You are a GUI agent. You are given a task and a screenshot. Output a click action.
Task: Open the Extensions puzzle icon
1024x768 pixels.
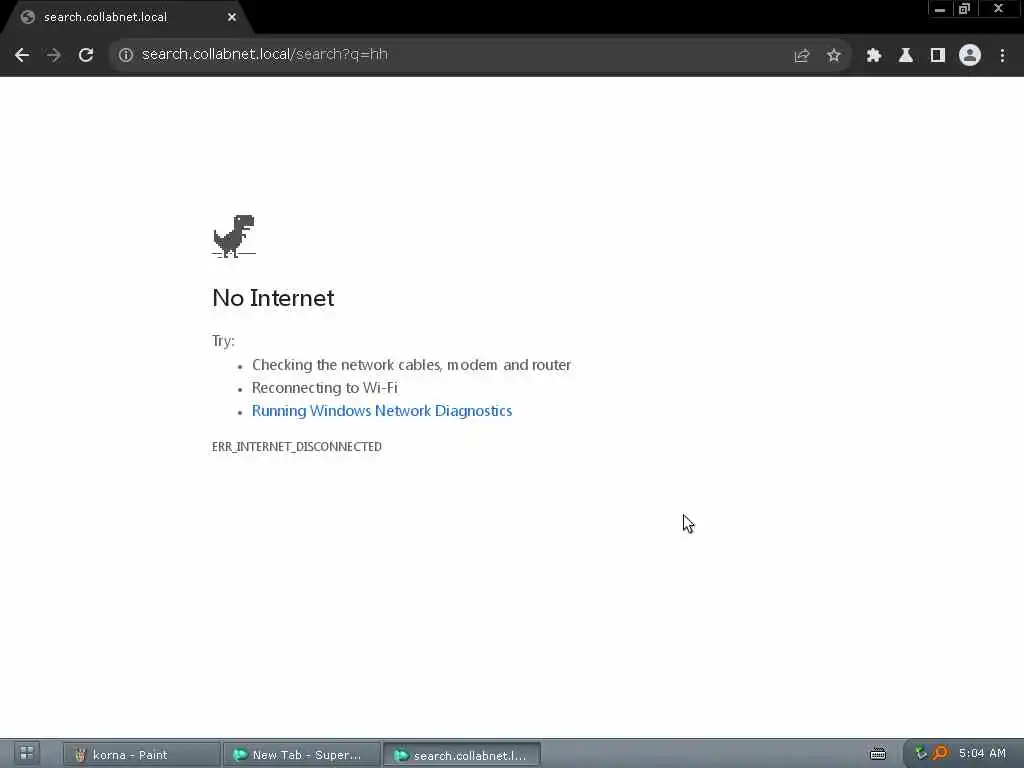pos(873,56)
